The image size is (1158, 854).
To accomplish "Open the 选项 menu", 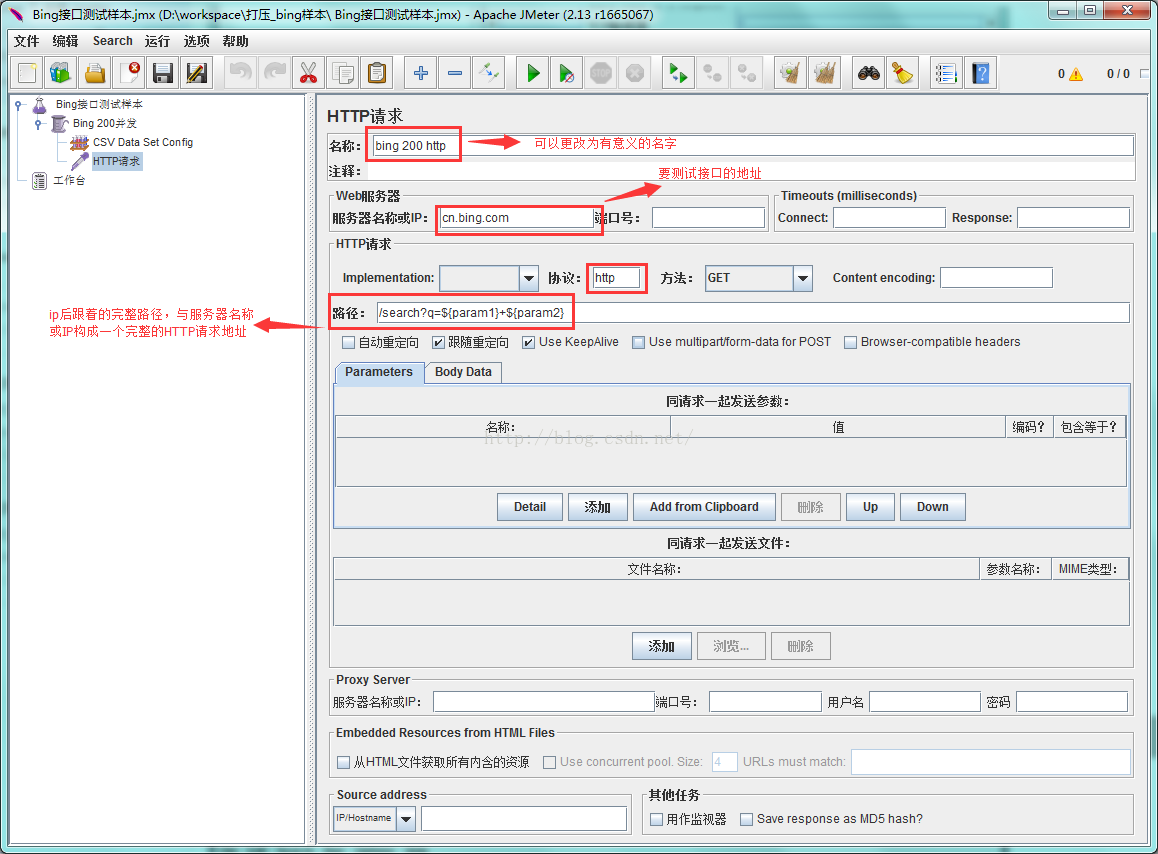I will 196,41.
